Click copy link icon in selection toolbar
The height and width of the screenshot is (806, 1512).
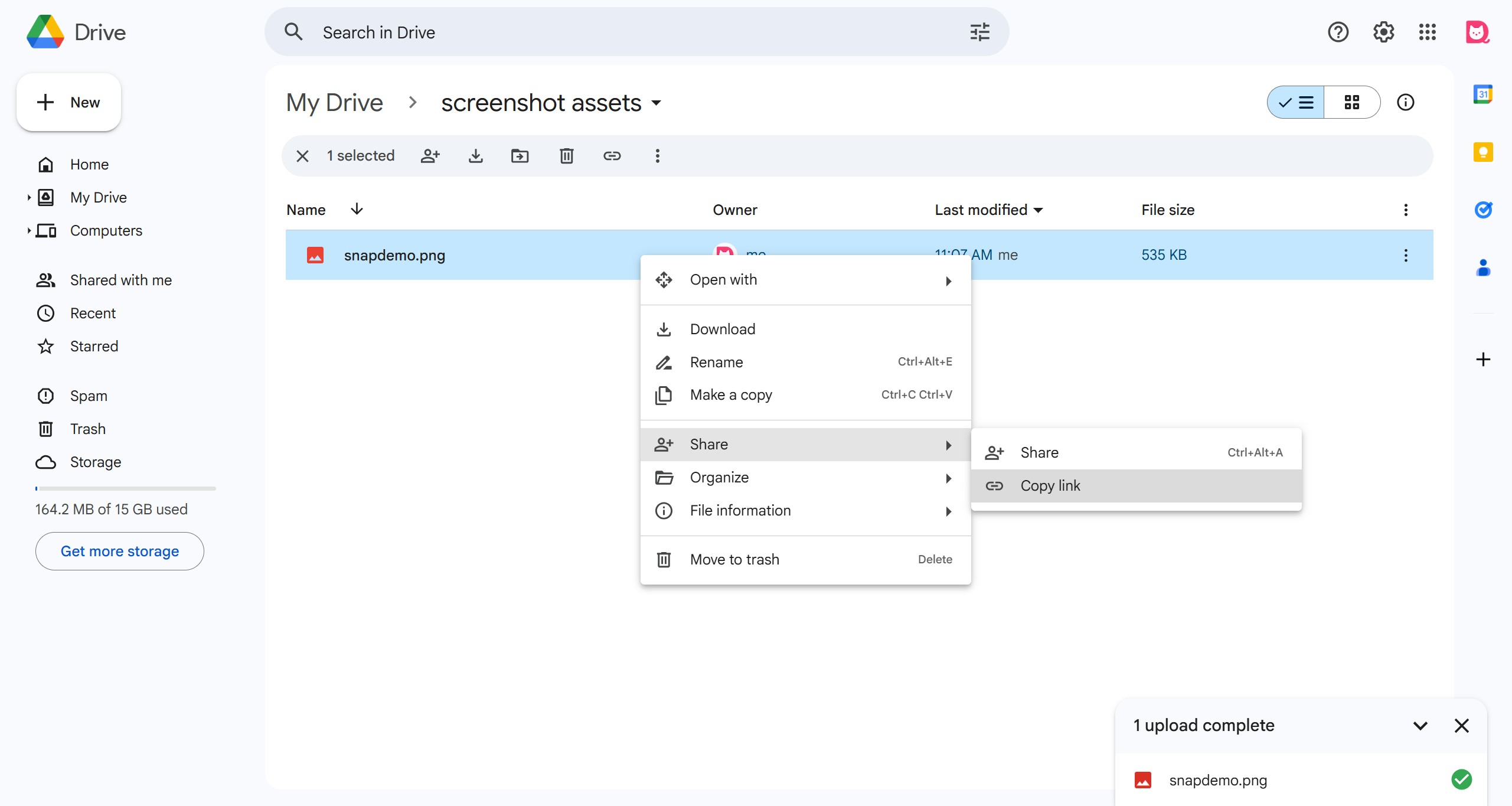point(612,156)
